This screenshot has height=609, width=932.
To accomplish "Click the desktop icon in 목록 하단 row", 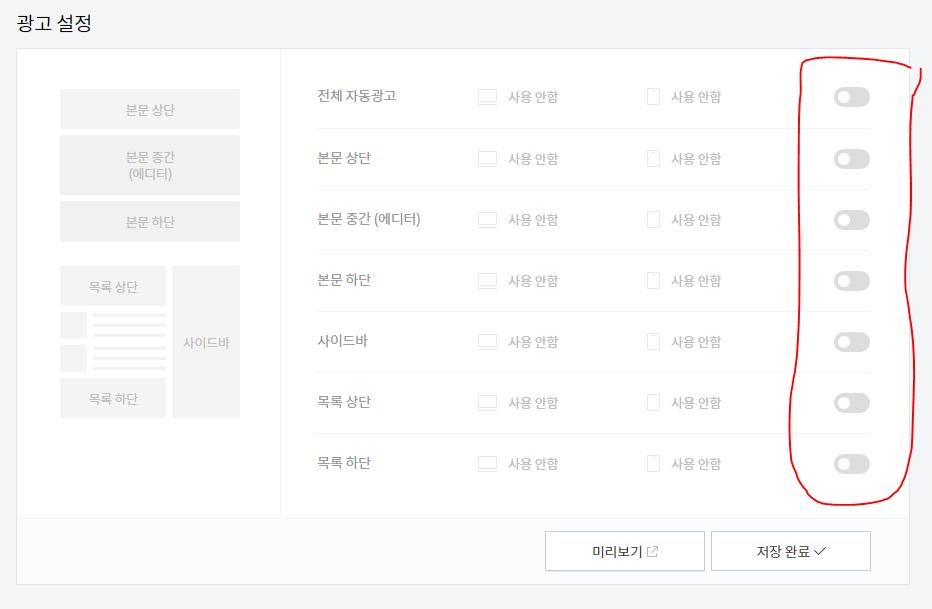I will pos(487,464).
